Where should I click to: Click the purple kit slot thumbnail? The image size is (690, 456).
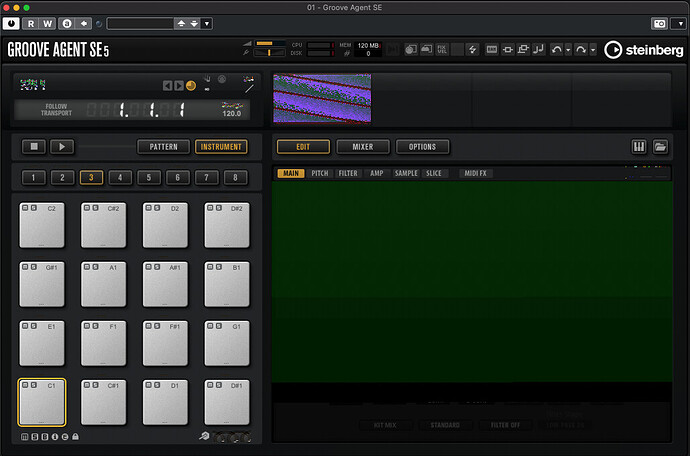(322, 99)
